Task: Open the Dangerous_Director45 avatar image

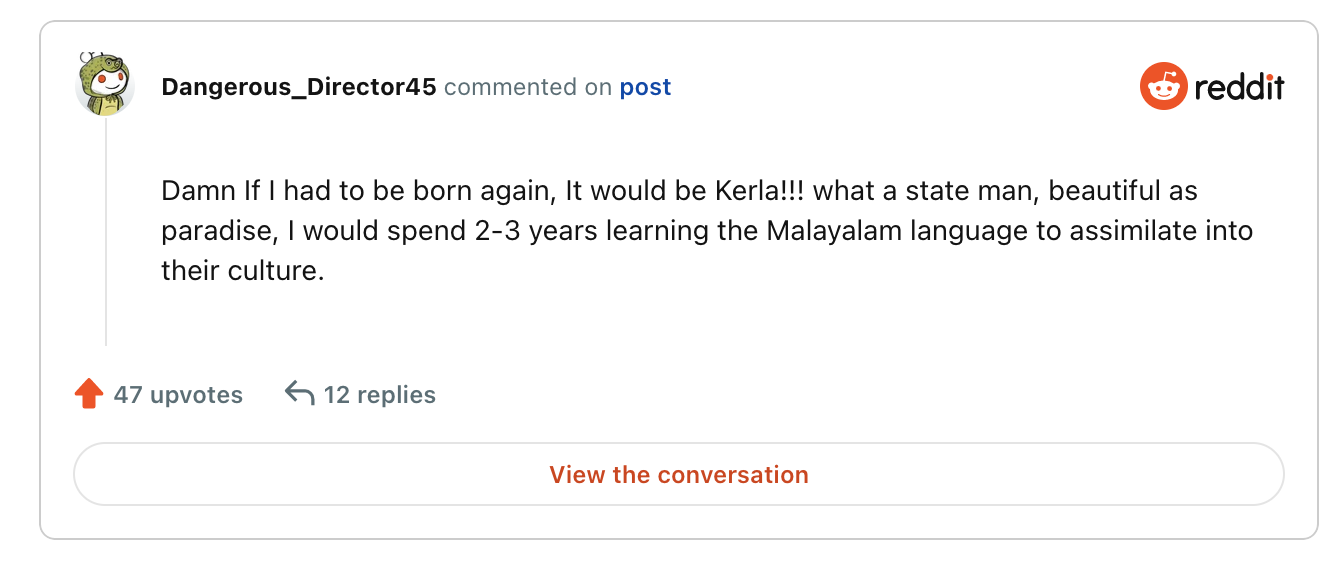Action: [x=105, y=83]
